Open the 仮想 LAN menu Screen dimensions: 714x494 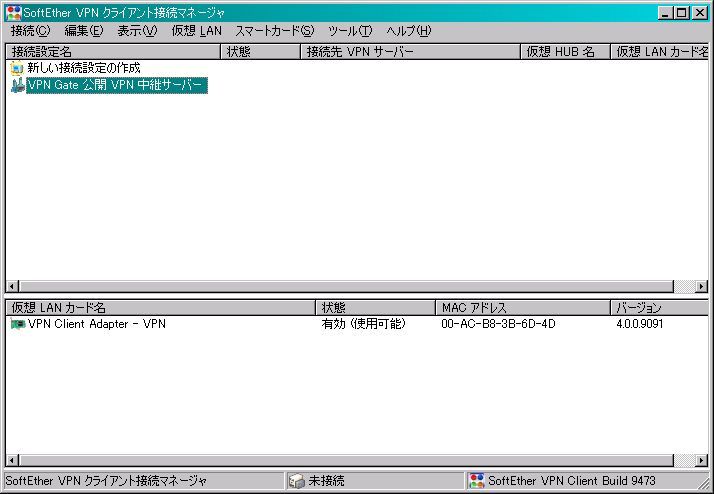coord(197,31)
